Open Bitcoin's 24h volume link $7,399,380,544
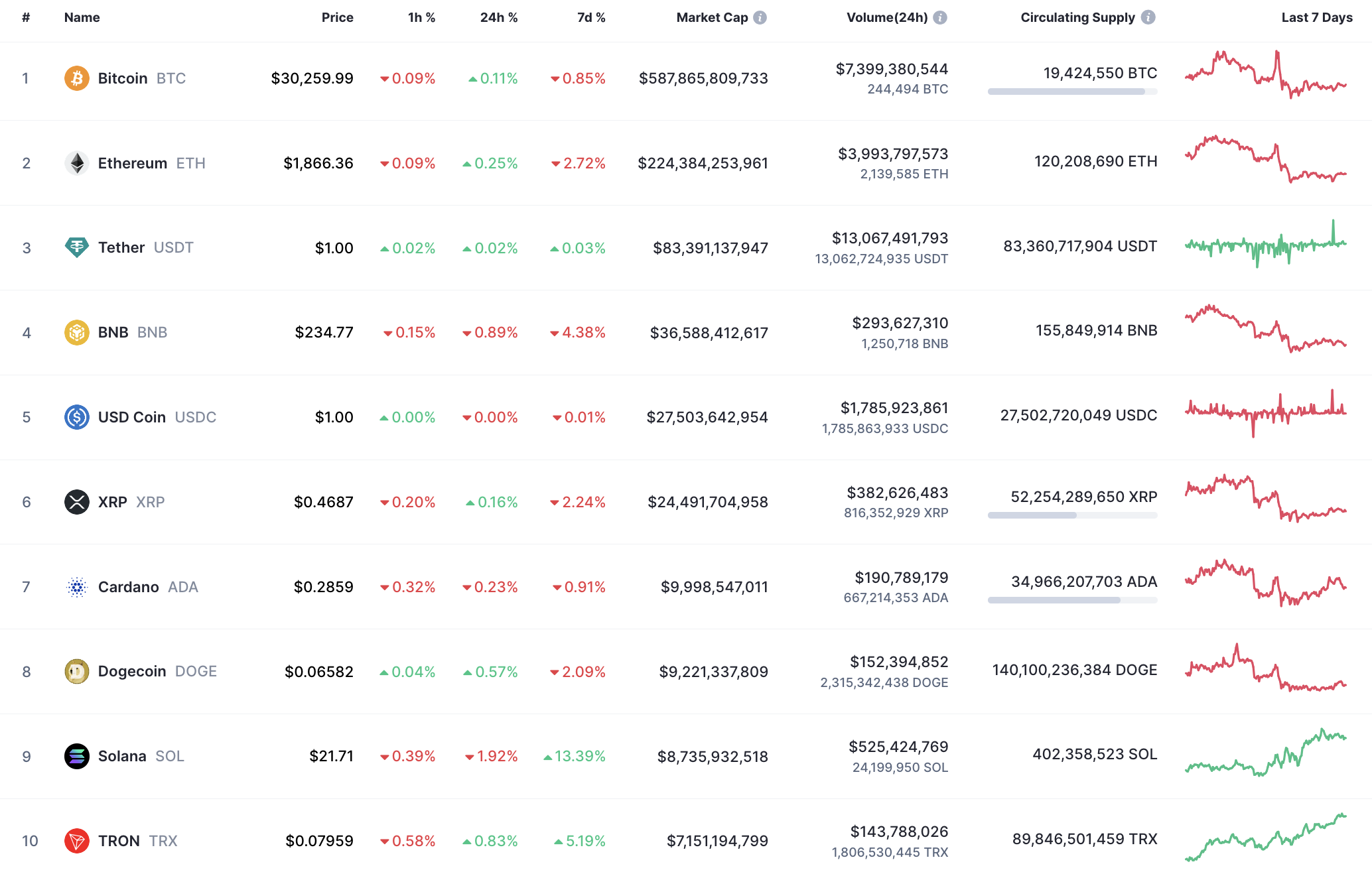Viewport: 1372px width, 878px height. pos(892,69)
